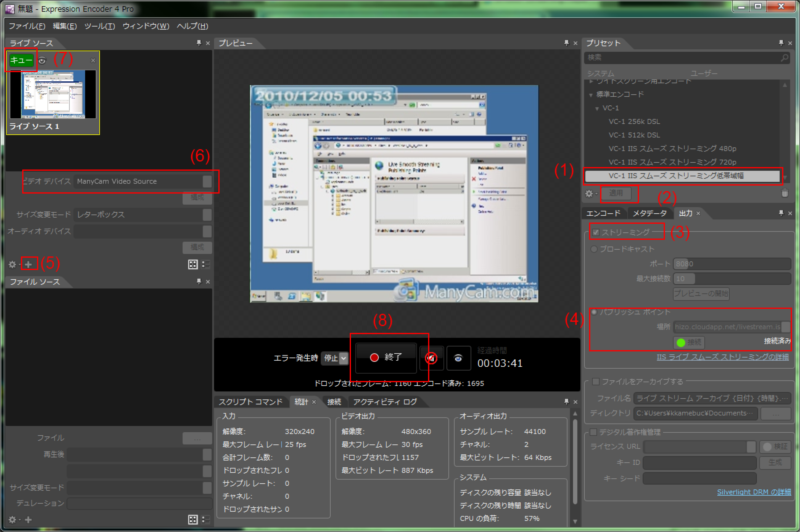Viewport: 800px width, 532px height.
Task: Click the add live source plus icon
Action: pyautogui.click(x=30, y=264)
